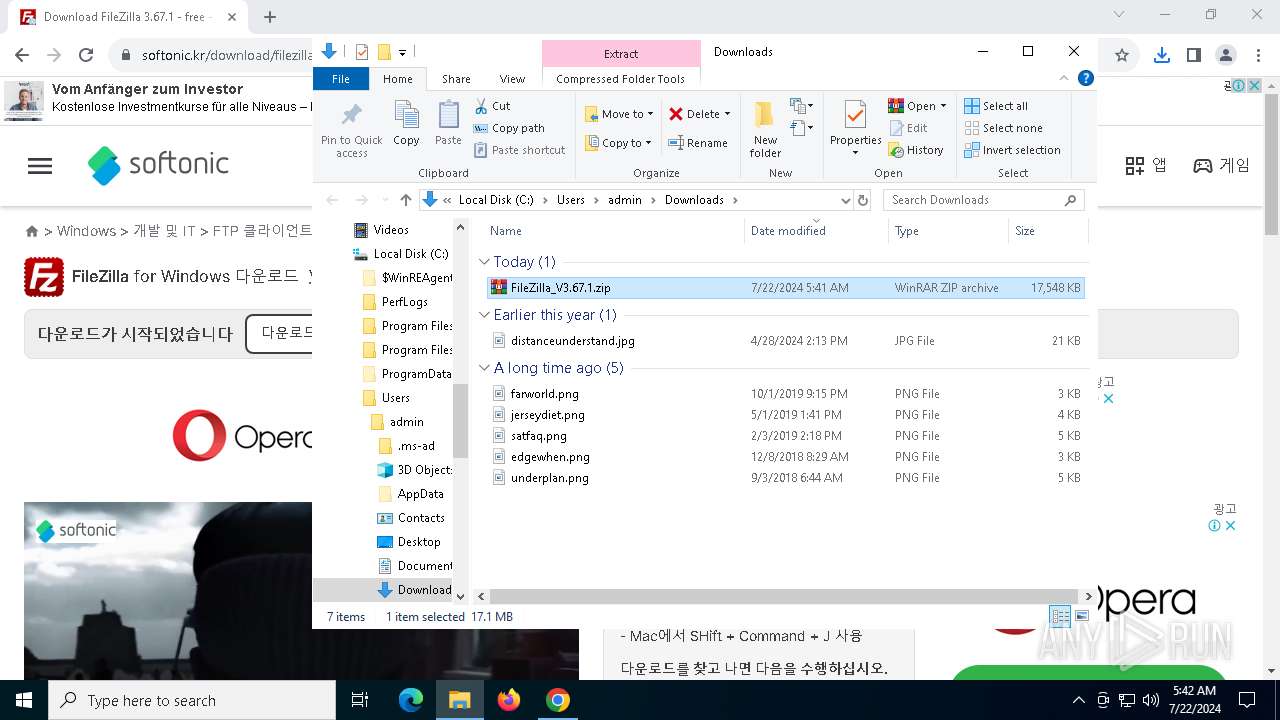Click Explorer Help question mark icon
The height and width of the screenshot is (720, 1280).
tap(1085, 78)
